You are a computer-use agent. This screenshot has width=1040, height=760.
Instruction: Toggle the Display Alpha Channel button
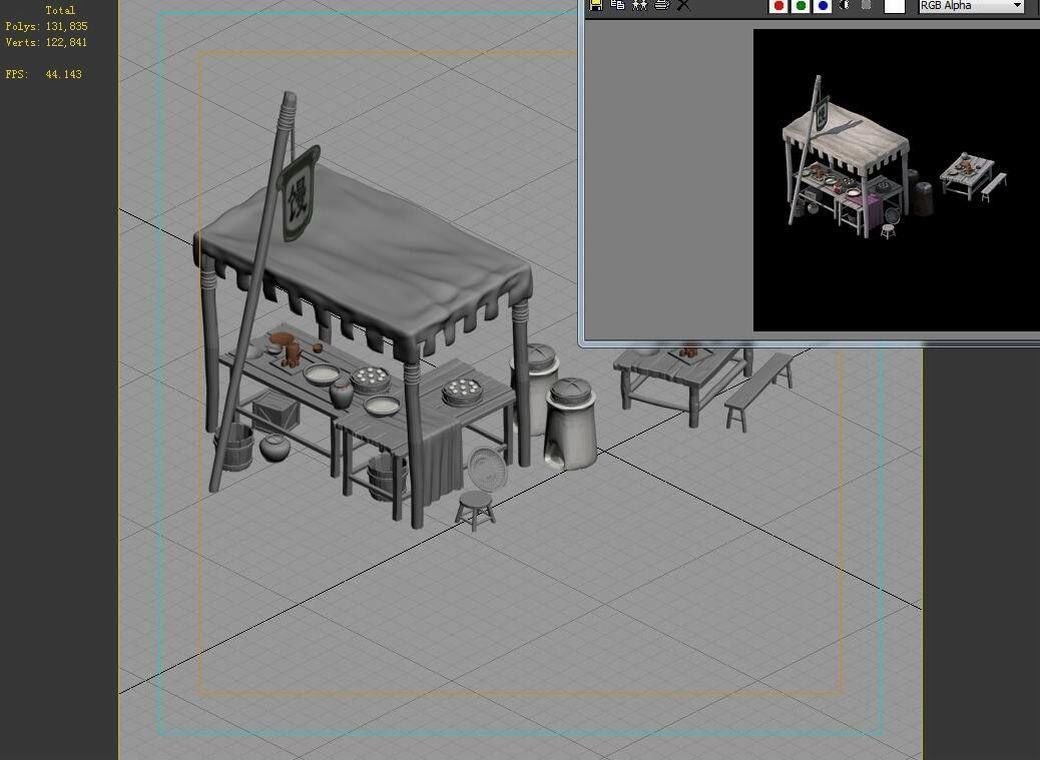click(845, 5)
